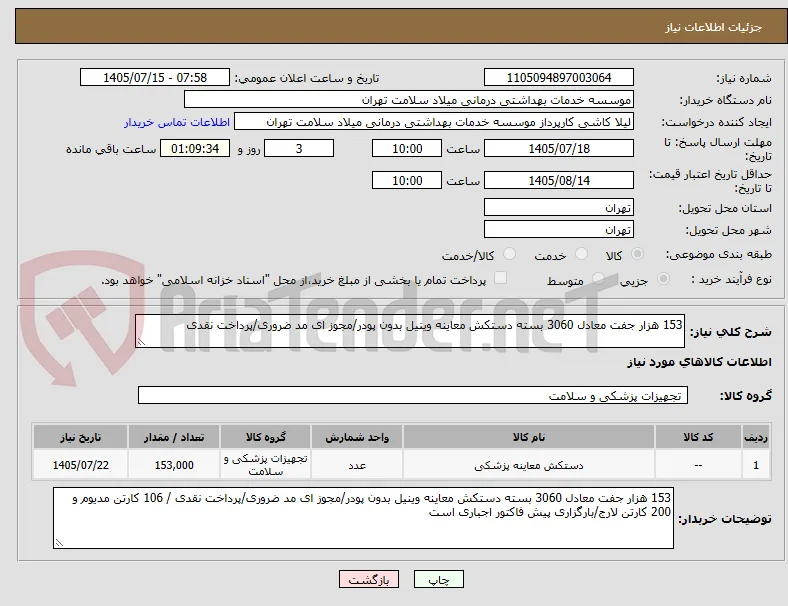Click the remaining days field showing 3

(299, 149)
